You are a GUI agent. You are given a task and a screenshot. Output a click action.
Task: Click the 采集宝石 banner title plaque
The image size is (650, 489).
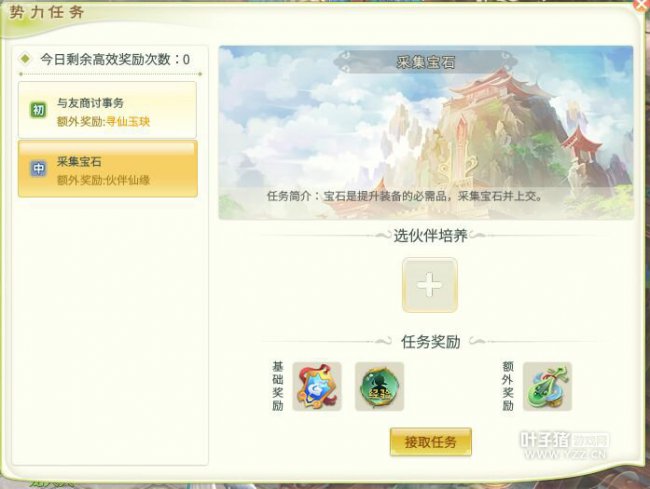(x=426, y=62)
